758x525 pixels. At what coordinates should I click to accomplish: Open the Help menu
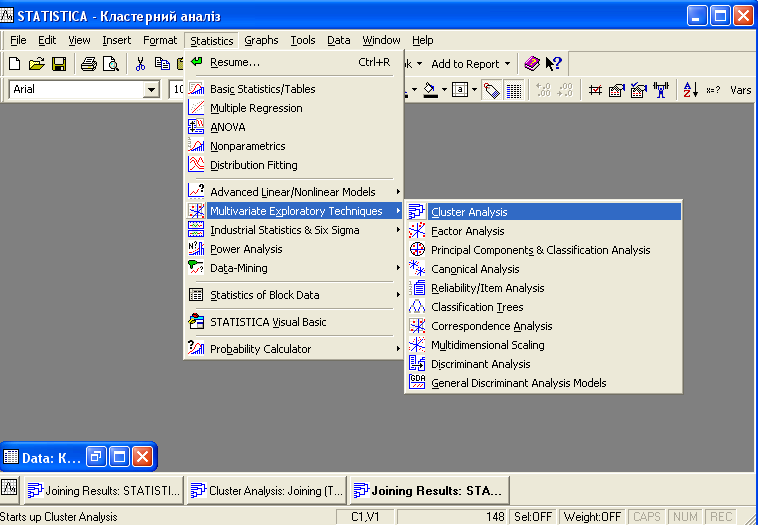coord(423,40)
